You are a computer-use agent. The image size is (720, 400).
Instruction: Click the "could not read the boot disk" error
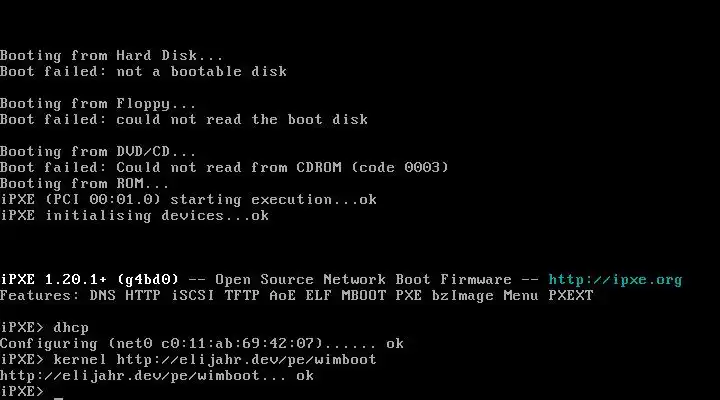pyautogui.click(x=242, y=120)
